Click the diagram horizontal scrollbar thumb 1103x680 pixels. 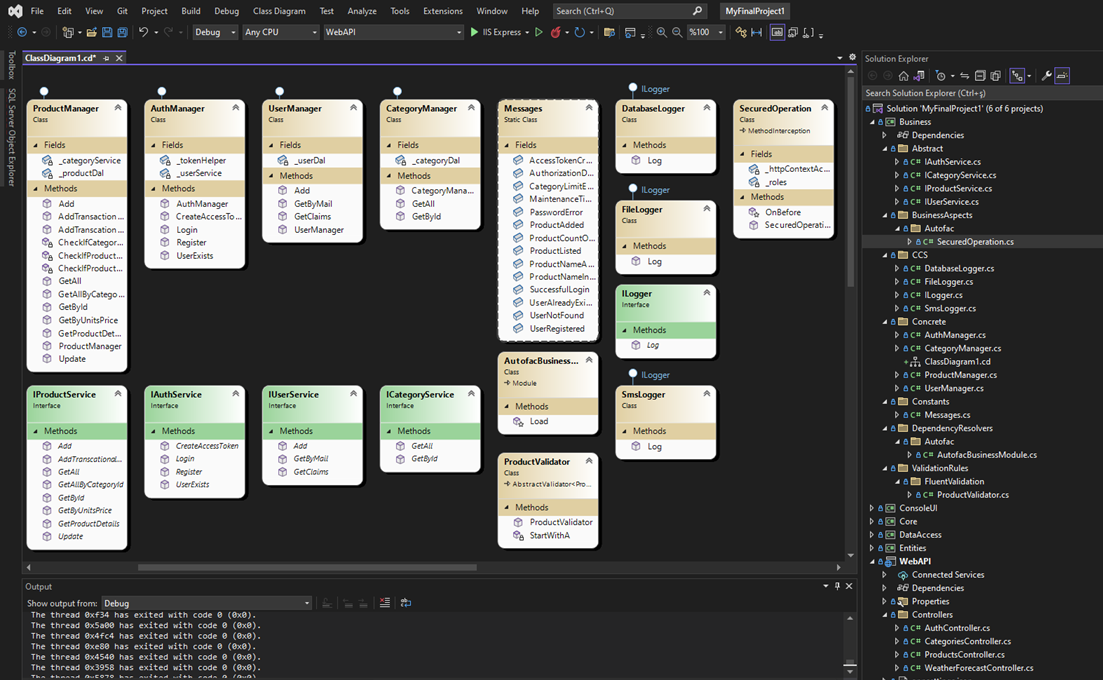[307, 567]
